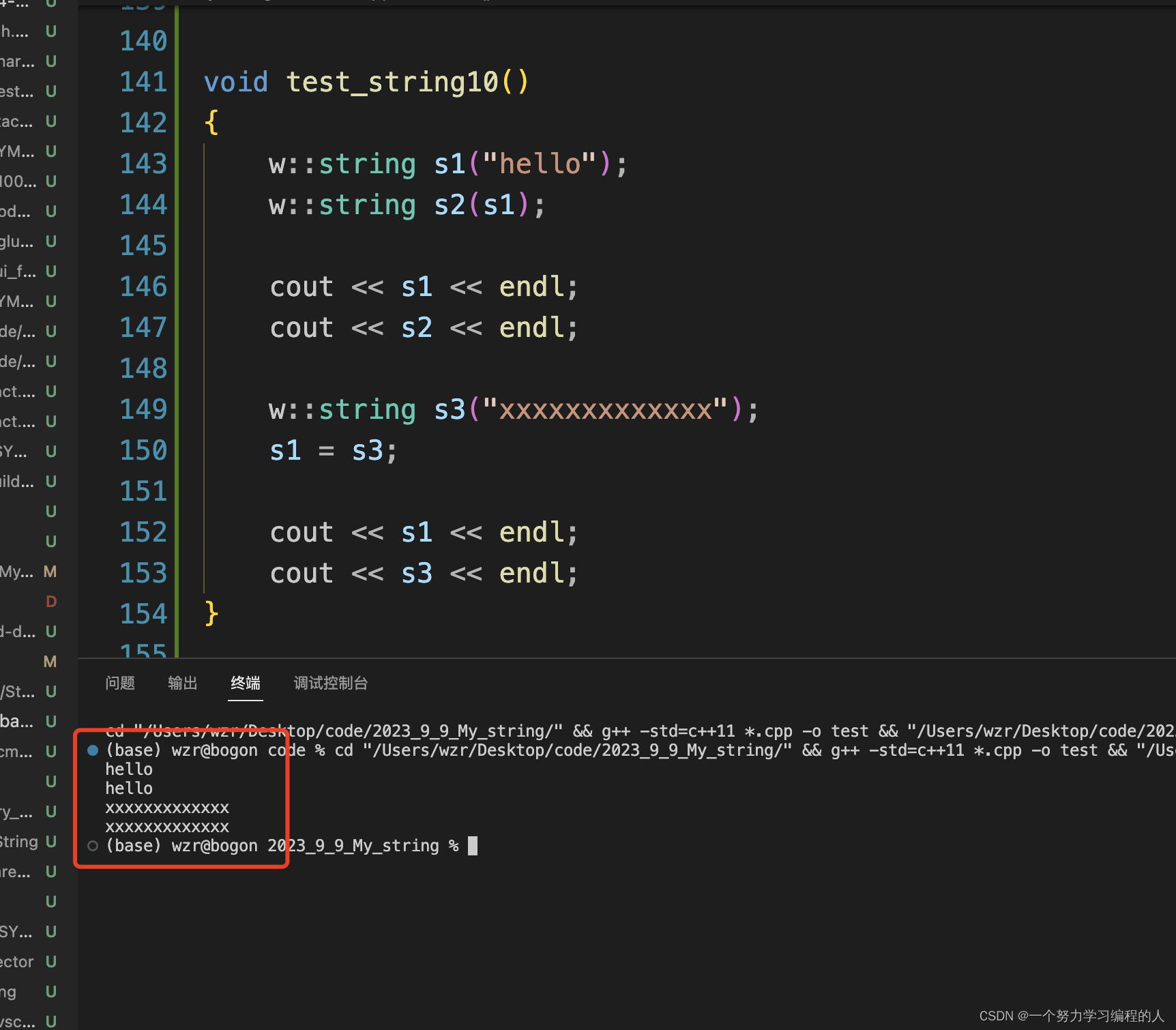Click line number 141 in the gutter
Screen dimensions: 1176x1030
(143, 82)
